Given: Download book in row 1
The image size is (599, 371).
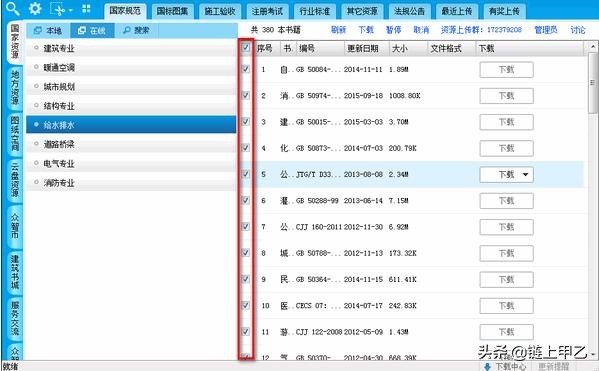Looking at the screenshot, I should [507, 70].
